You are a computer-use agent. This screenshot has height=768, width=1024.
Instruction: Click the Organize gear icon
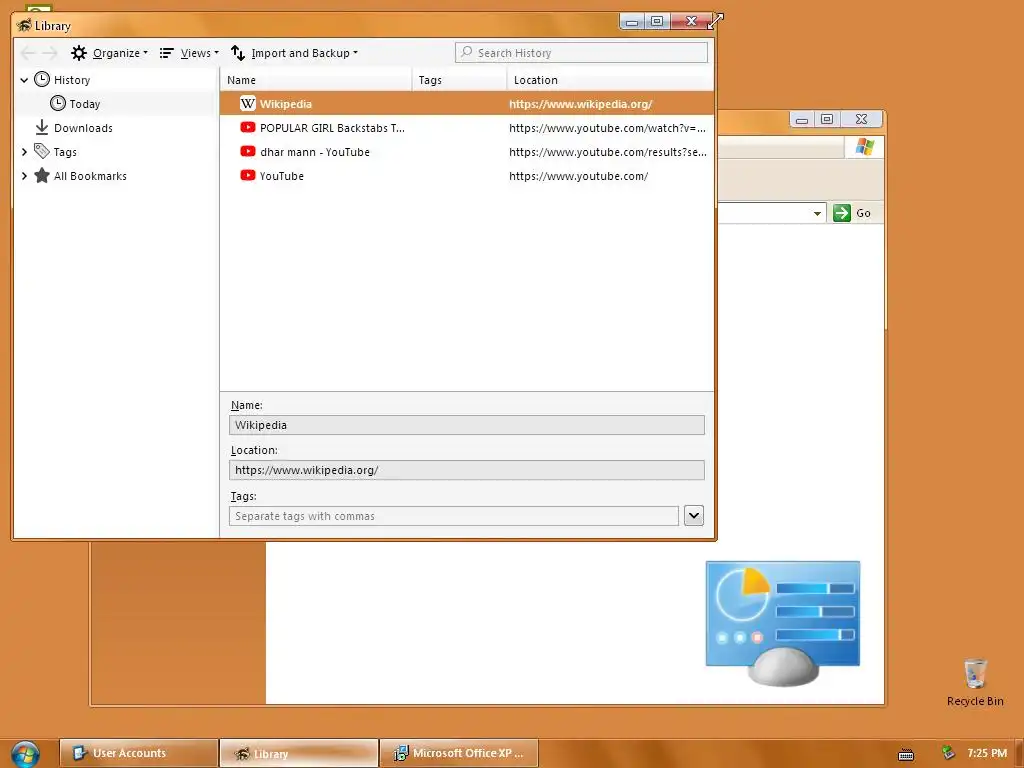pos(79,53)
